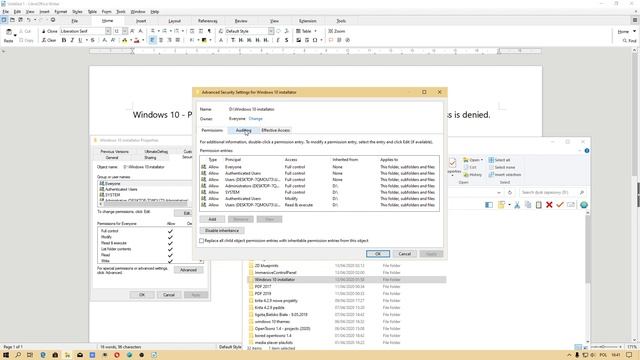Check Replace all child object permission entries
Image resolution: width=640 pixels, height=360 pixels.
coord(201,241)
